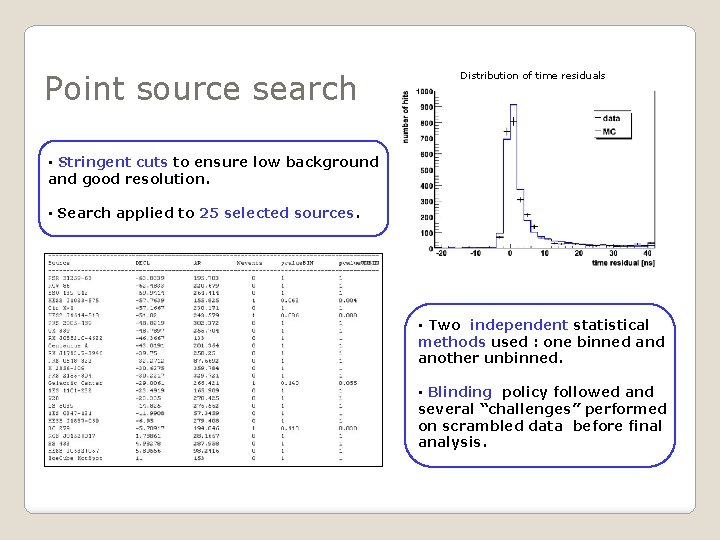The height and width of the screenshot is (540, 720).
Task: Click the "Galactic Center" table row name
Action: point(75,383)
